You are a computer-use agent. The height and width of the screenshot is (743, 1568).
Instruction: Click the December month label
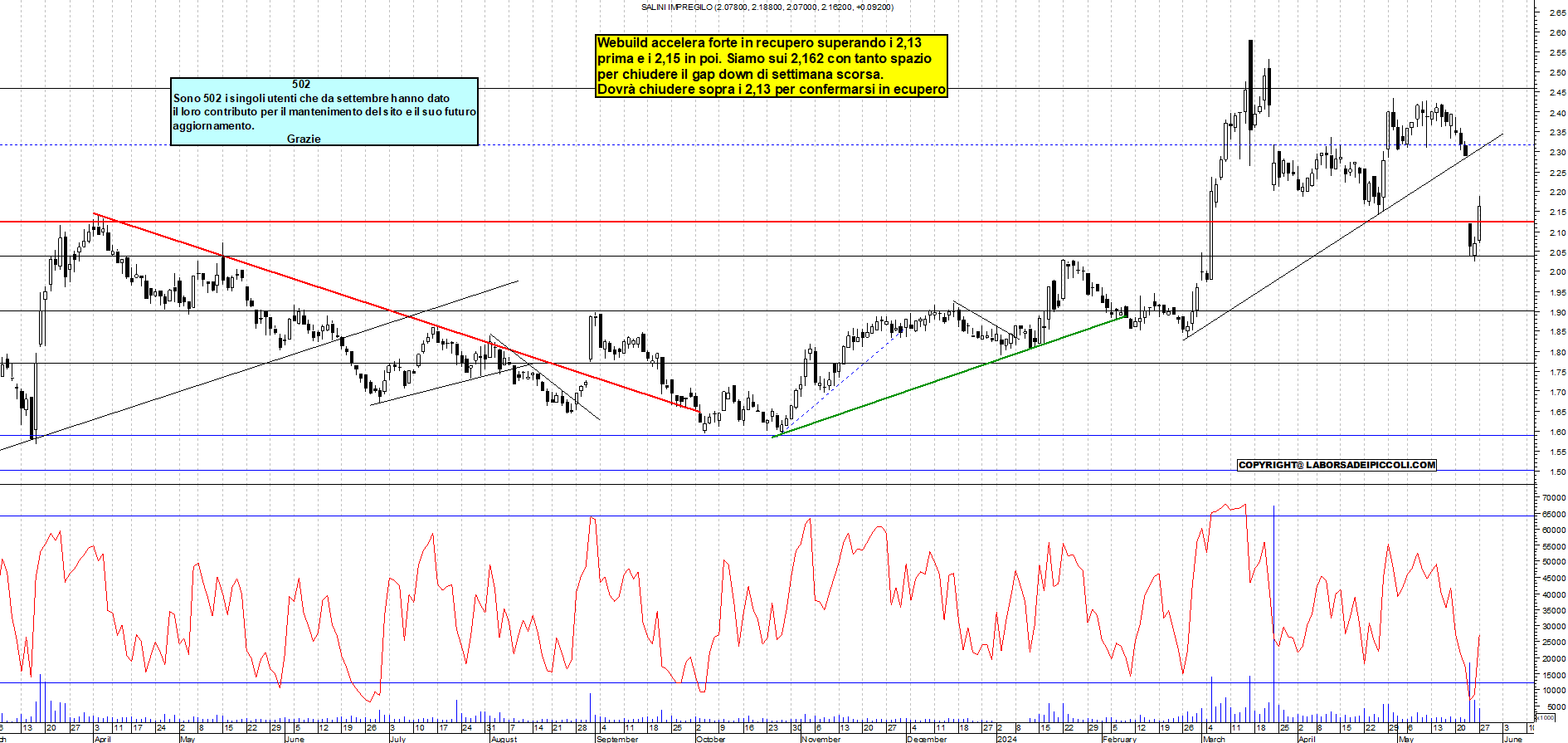point(927,739)
